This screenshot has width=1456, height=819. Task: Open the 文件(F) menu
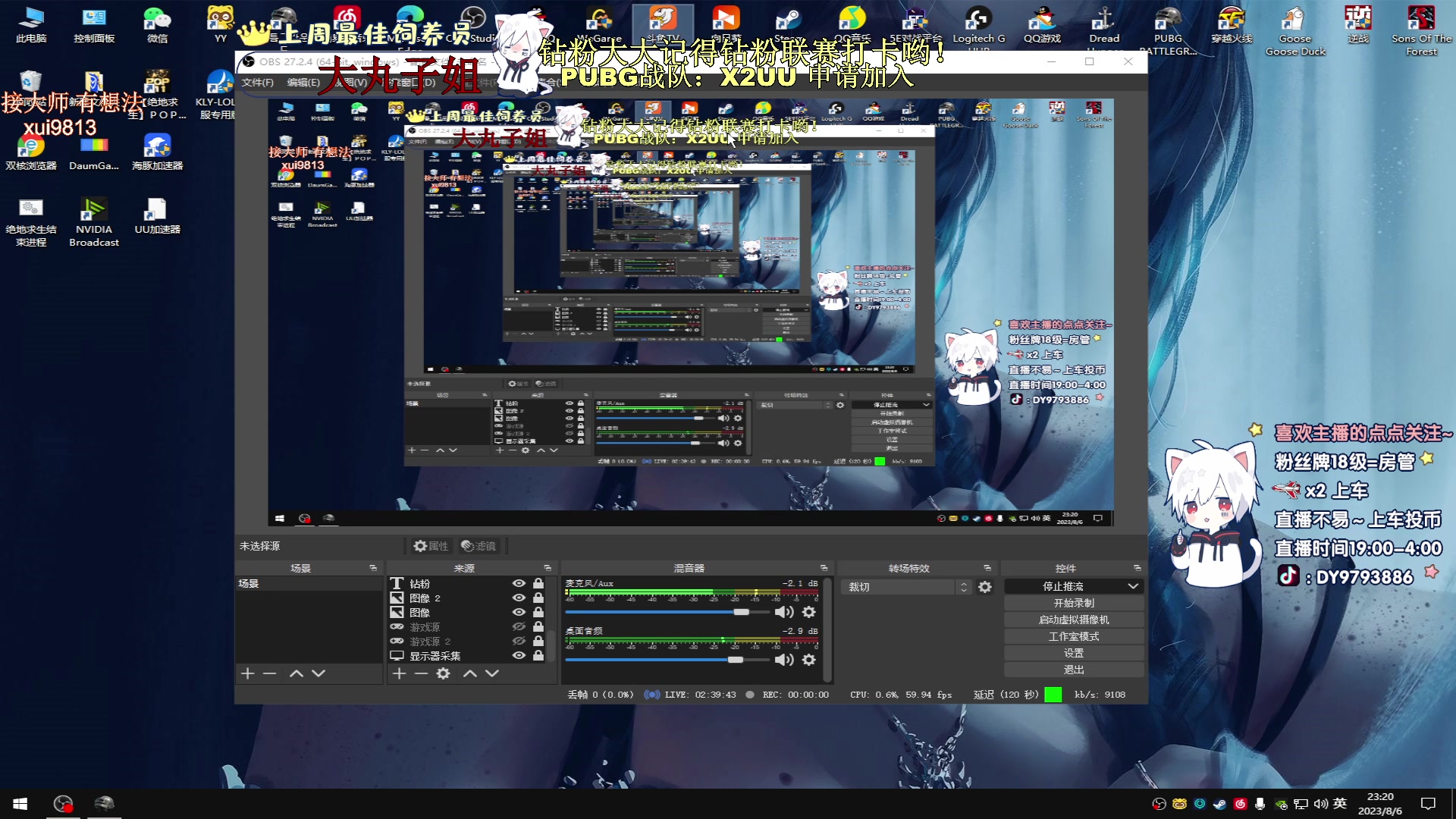coord(258,83)
